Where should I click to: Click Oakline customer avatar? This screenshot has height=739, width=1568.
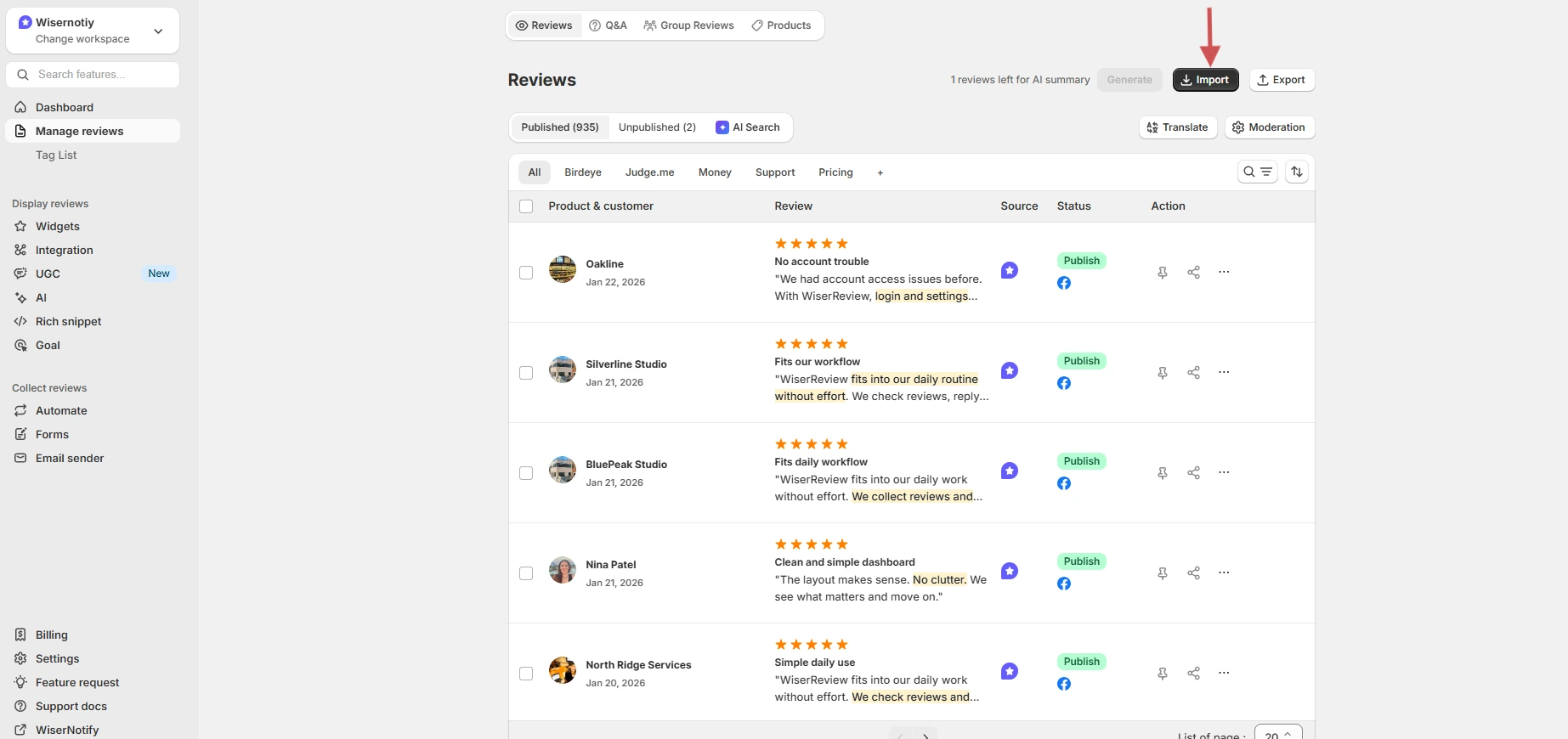click(x=563, y=269)
